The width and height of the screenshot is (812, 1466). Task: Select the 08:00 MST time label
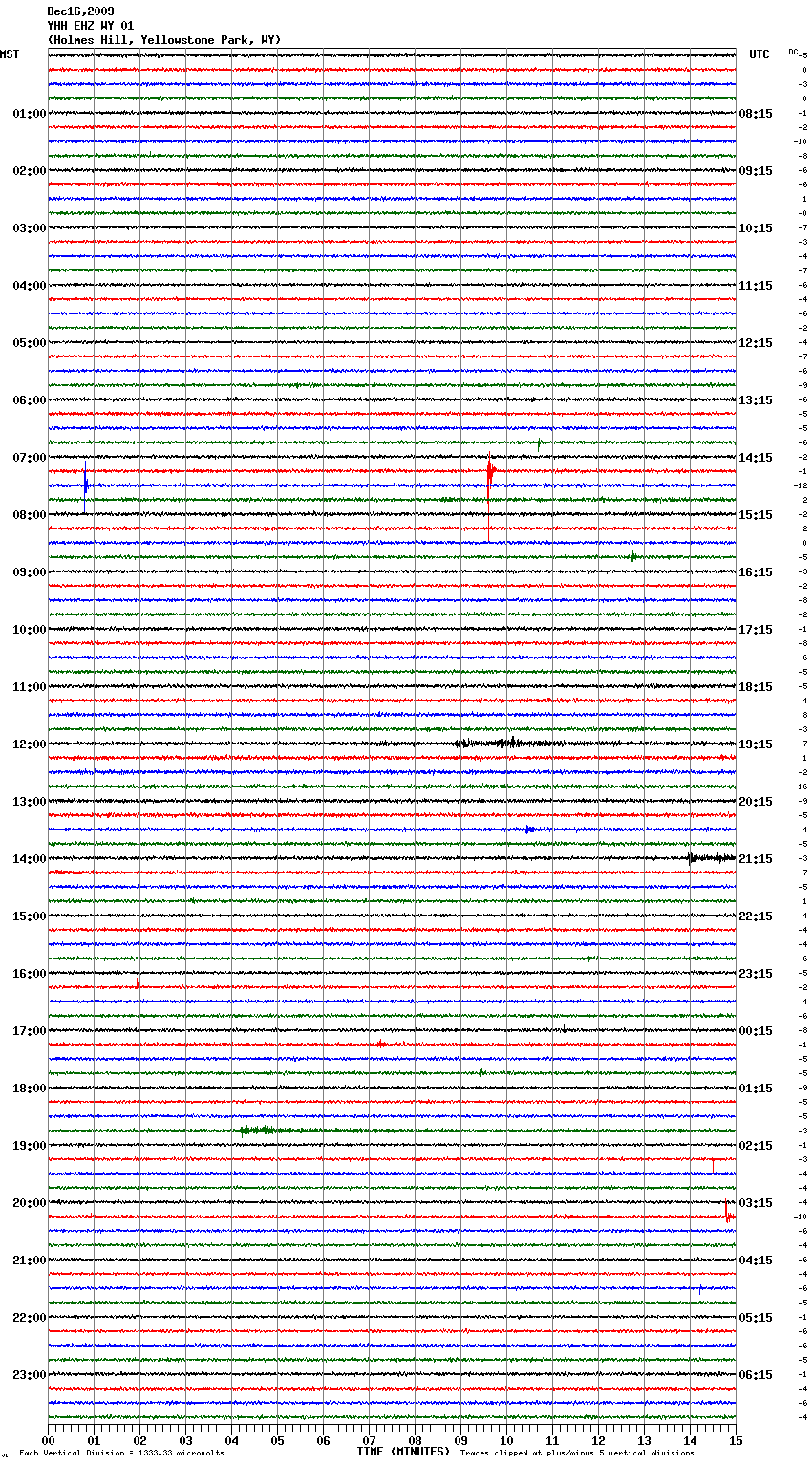click(x=30, y=515)
